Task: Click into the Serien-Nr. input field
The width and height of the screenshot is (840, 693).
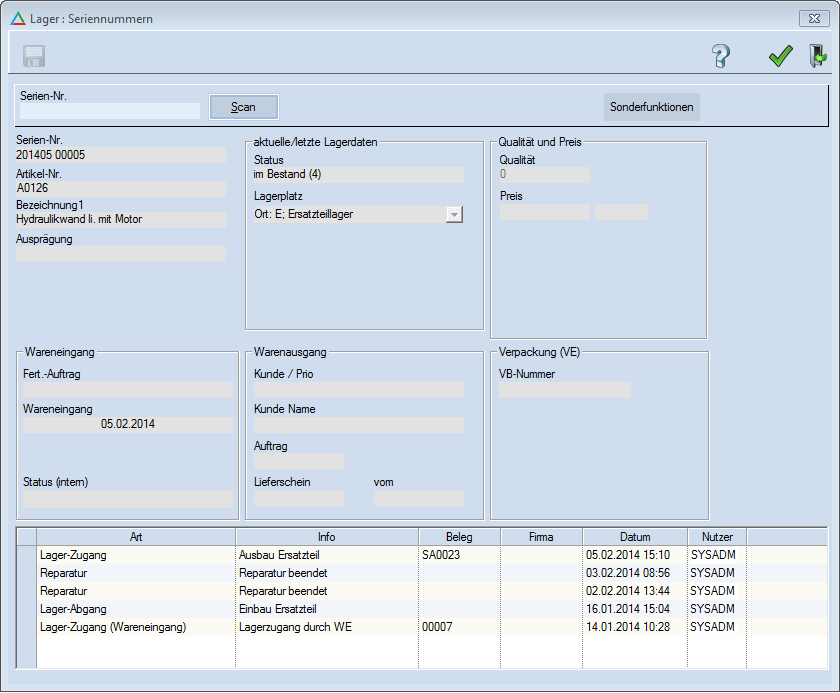Action: point(110,111)
